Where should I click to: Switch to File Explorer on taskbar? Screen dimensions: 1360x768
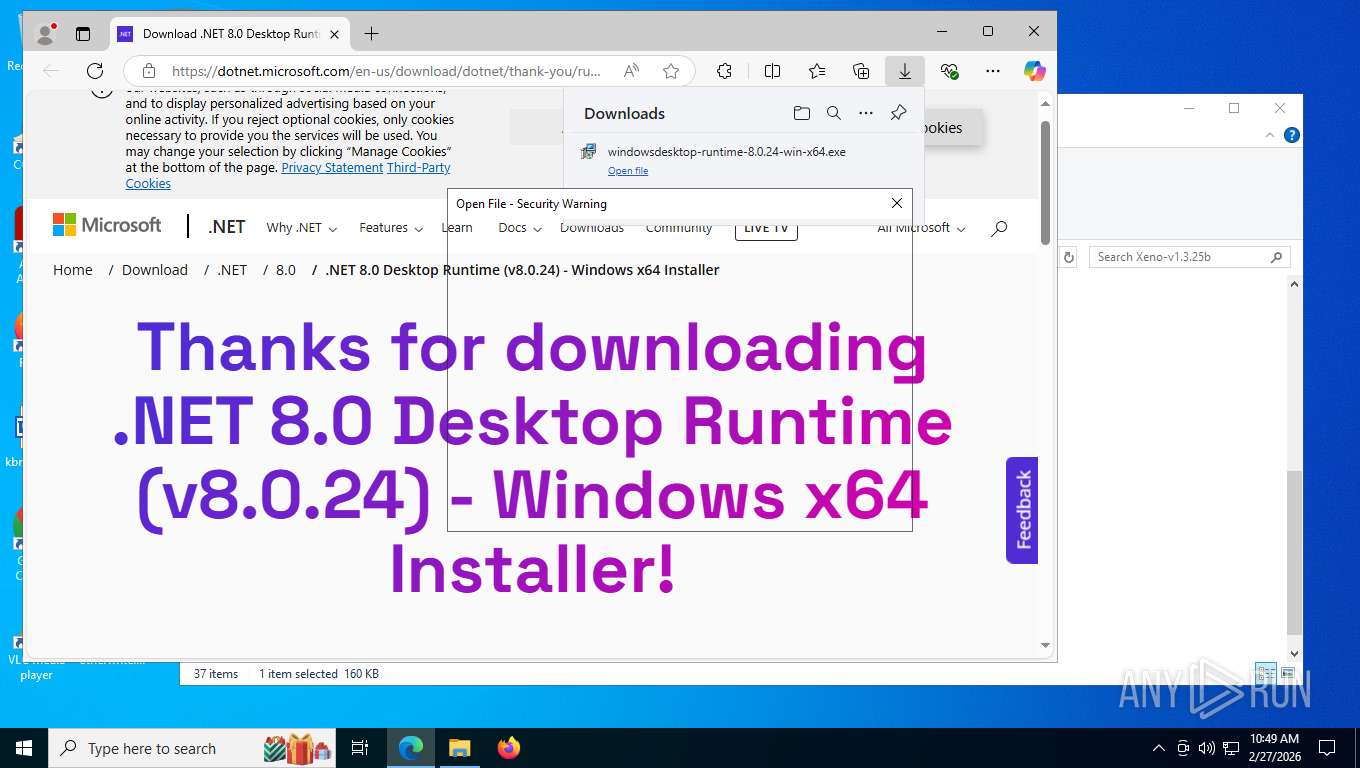[459, 748]
